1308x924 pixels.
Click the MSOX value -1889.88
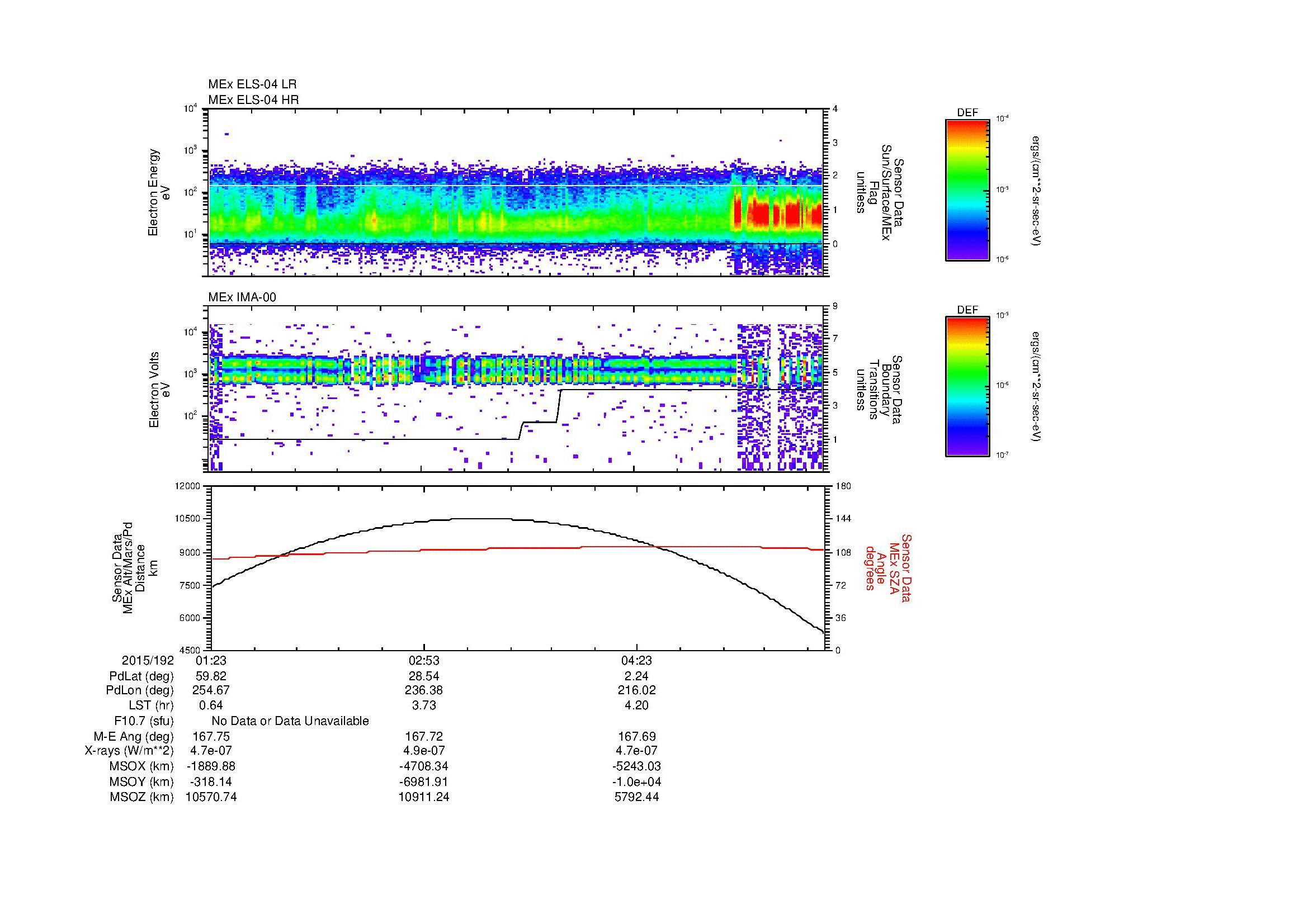(211, 766)
